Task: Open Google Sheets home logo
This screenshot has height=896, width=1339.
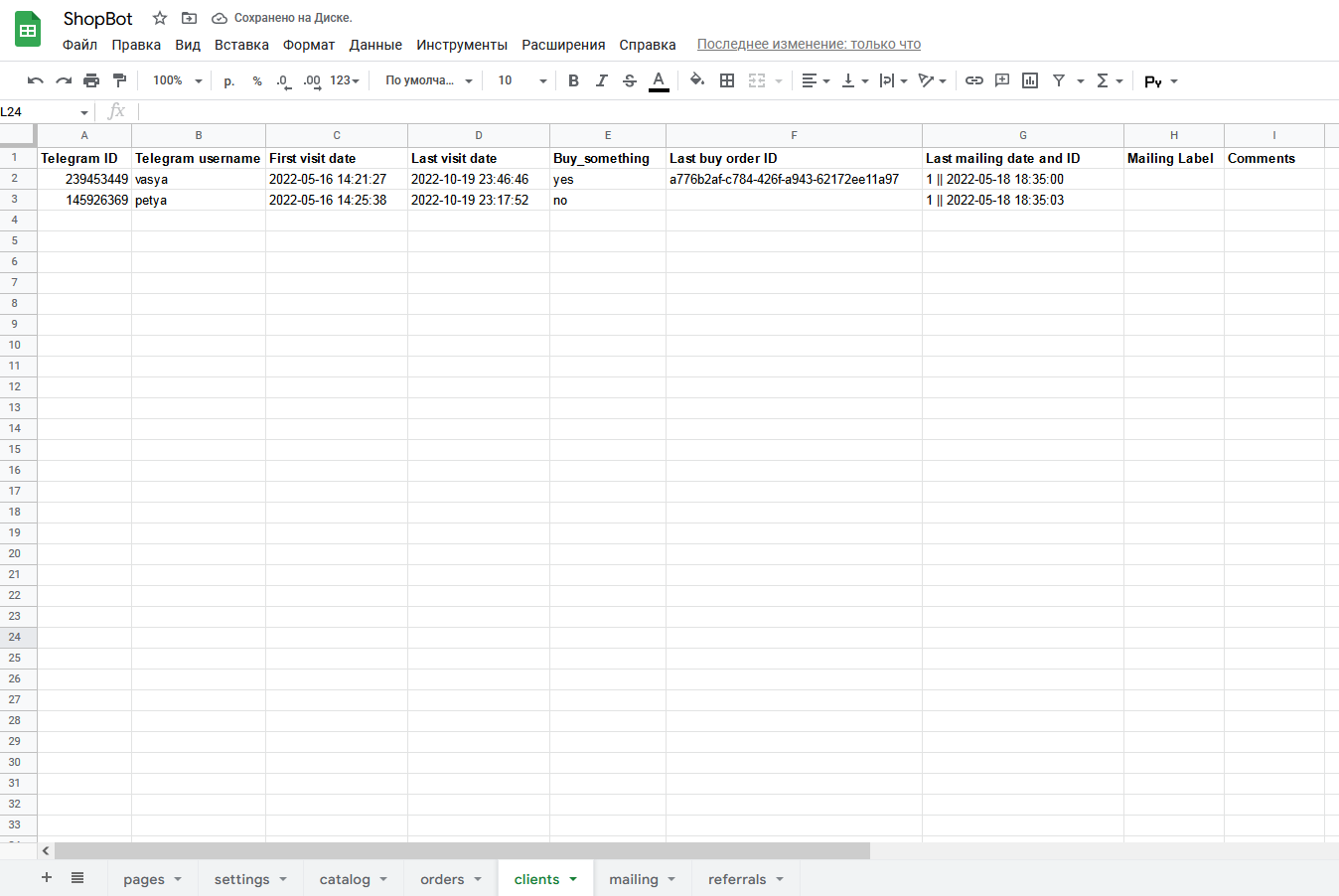Action: (x=28, y=30)
